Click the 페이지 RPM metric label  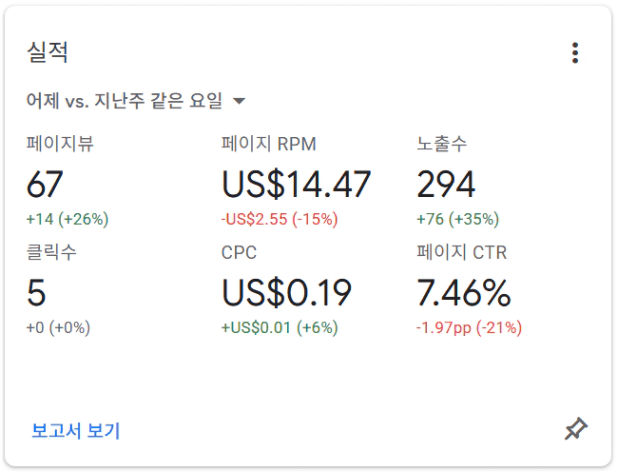tap(269, 143)
